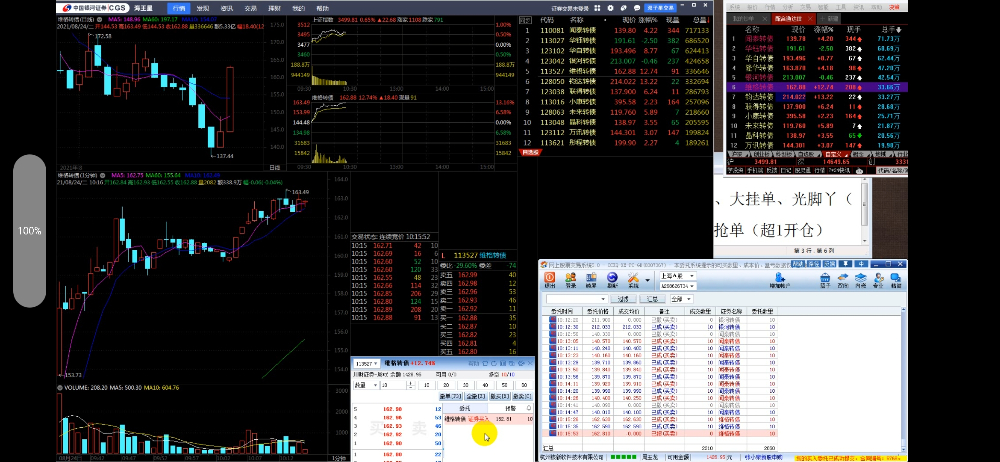Sort by 成交均价 column header
The height and width of the screenshot is (462, 1000).
(x=629, y=311)
